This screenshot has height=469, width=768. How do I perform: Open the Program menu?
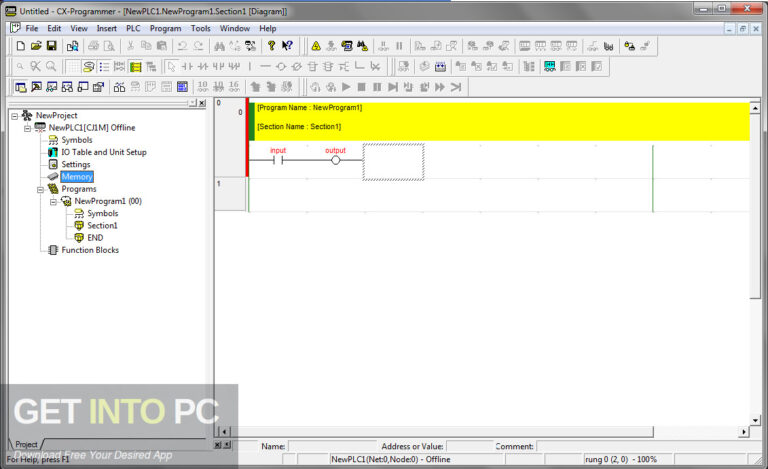click(x=166, y=28)
